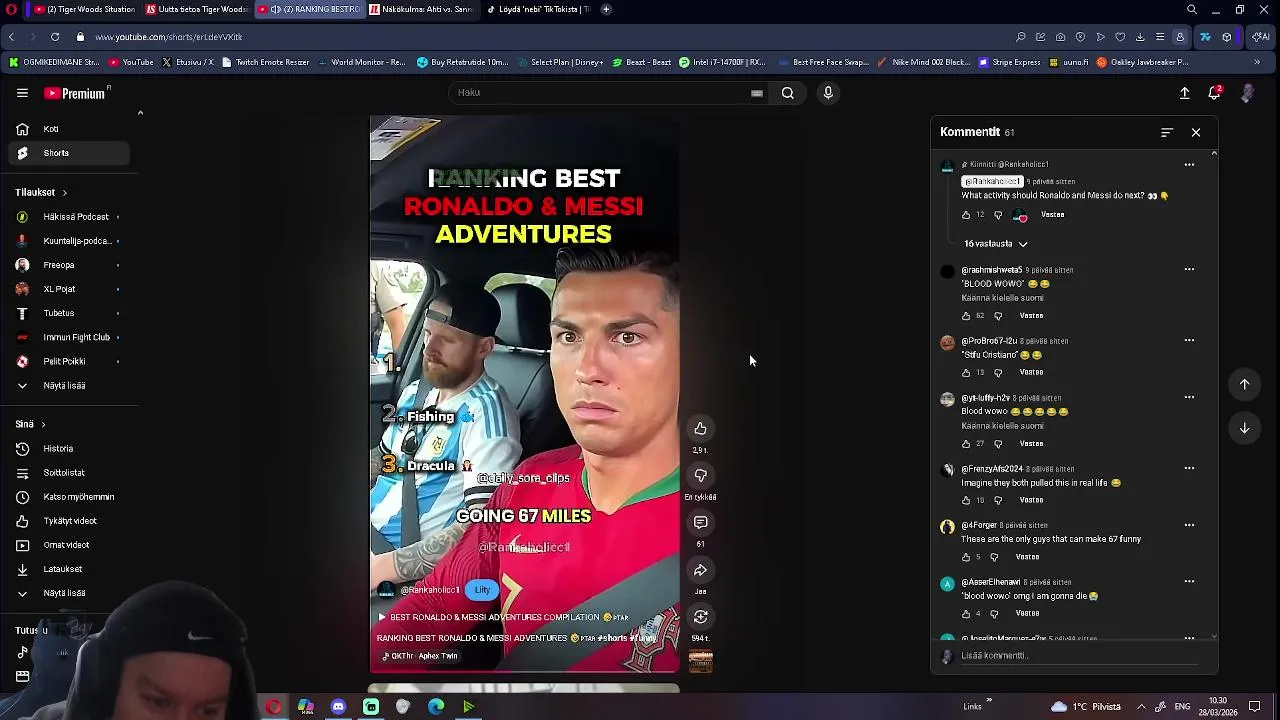Like the FrenzyAfs2024 comment
Image resolution: width=1280 pixels, height=720 pixels.
click(x=966, y=500)
